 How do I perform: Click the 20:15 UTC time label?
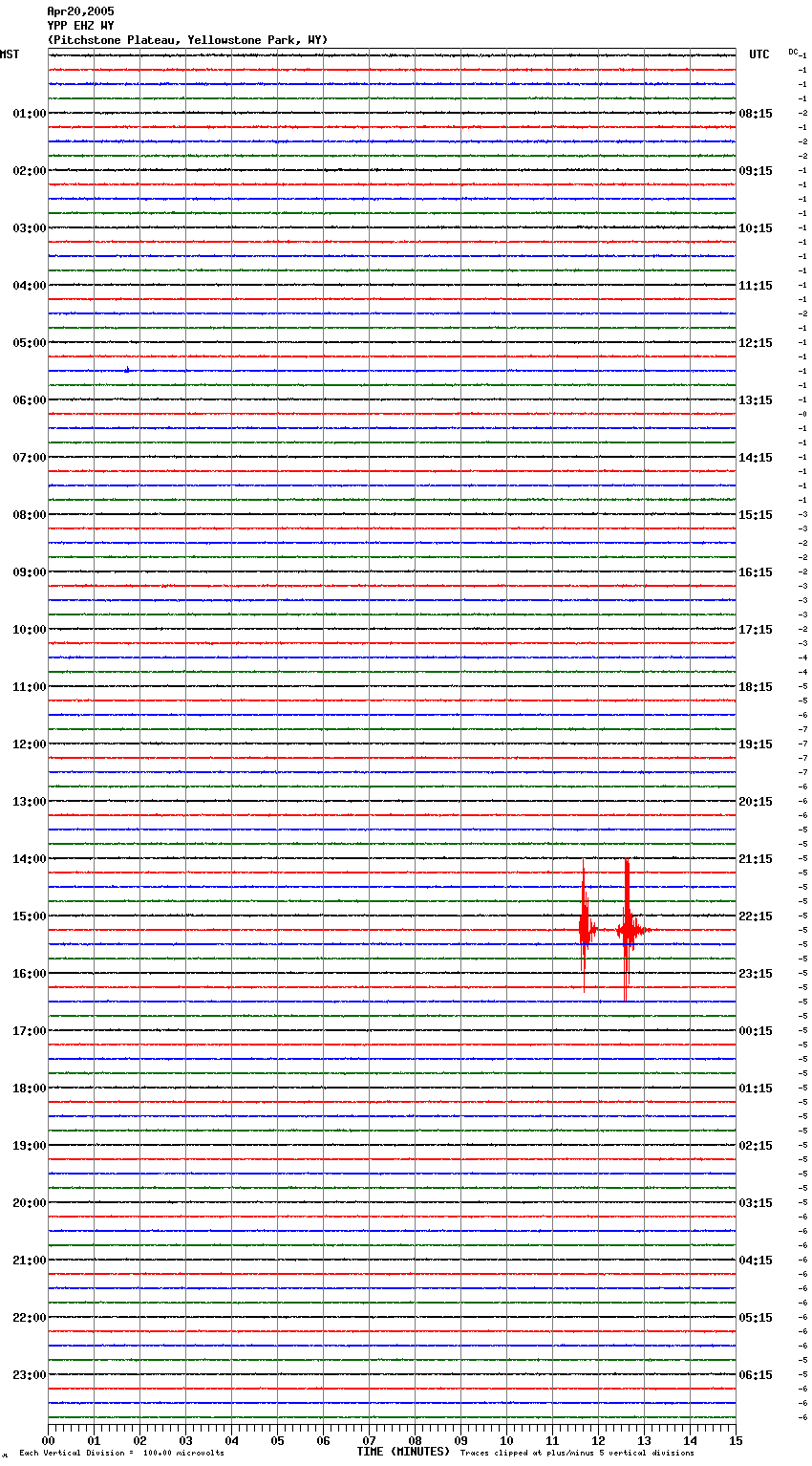(x=756, y=802)
